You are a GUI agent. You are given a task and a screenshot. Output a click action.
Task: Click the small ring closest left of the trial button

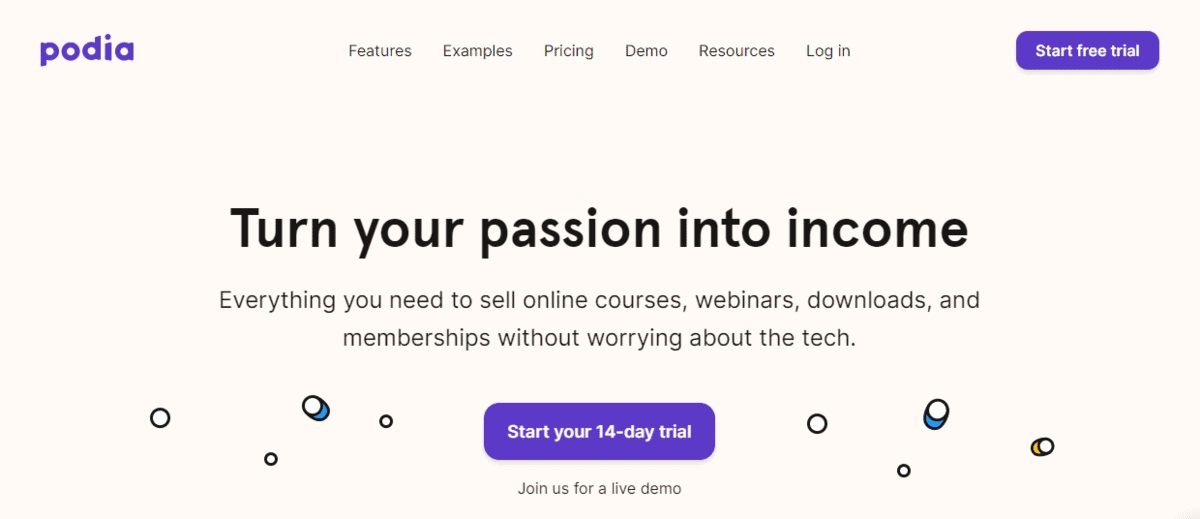(386, 421)
